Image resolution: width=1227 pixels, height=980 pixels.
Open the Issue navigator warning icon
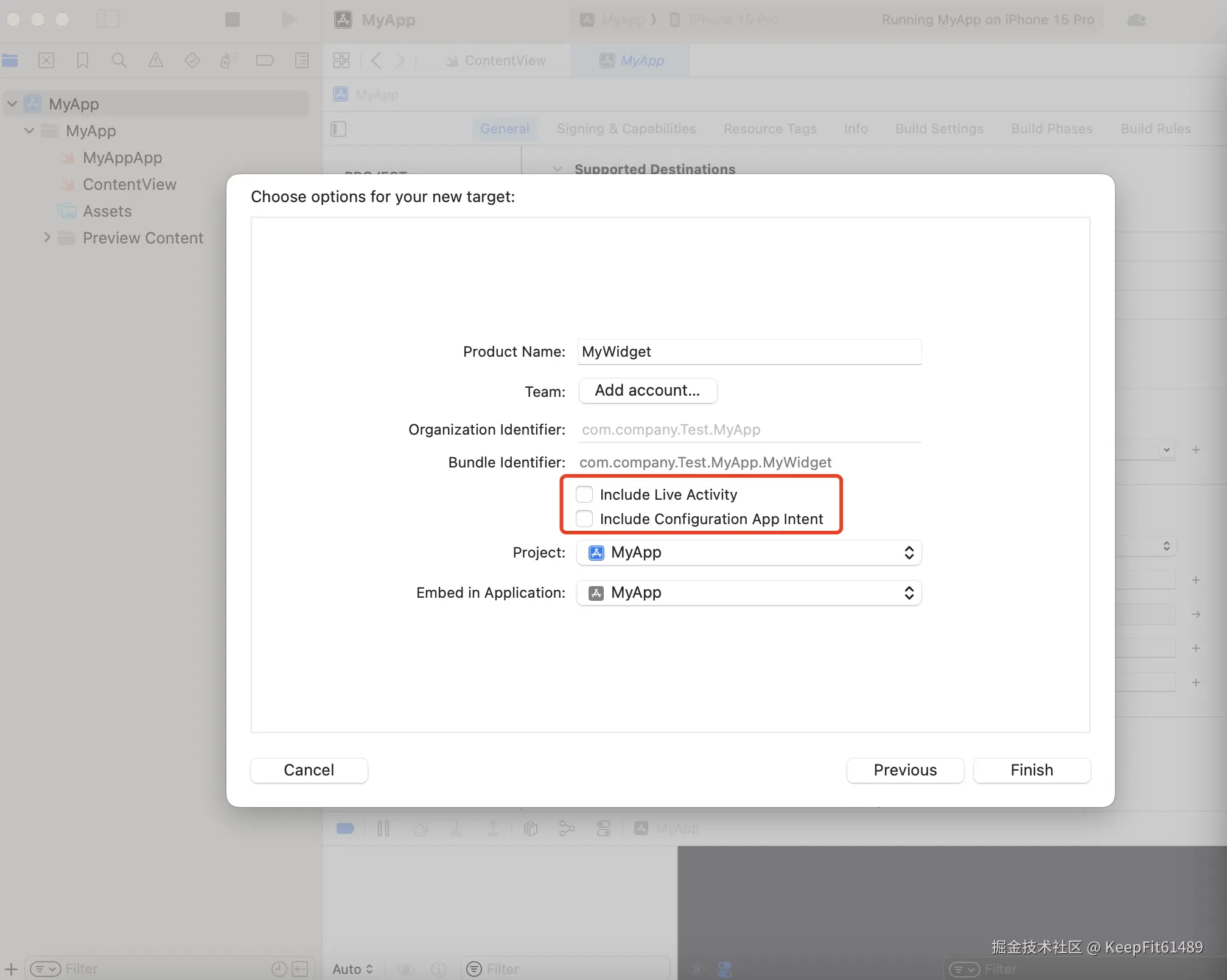156,60
